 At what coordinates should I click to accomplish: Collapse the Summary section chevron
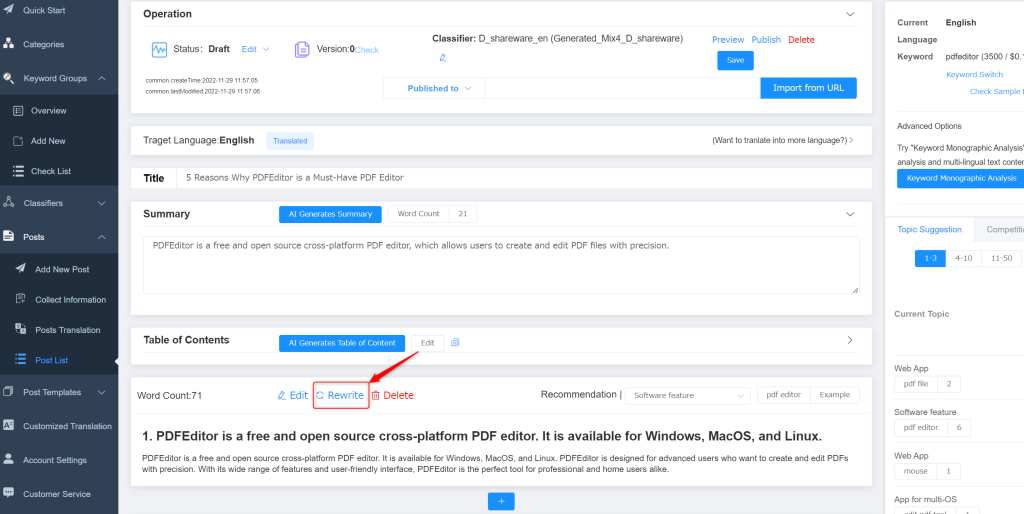point(850,214)
